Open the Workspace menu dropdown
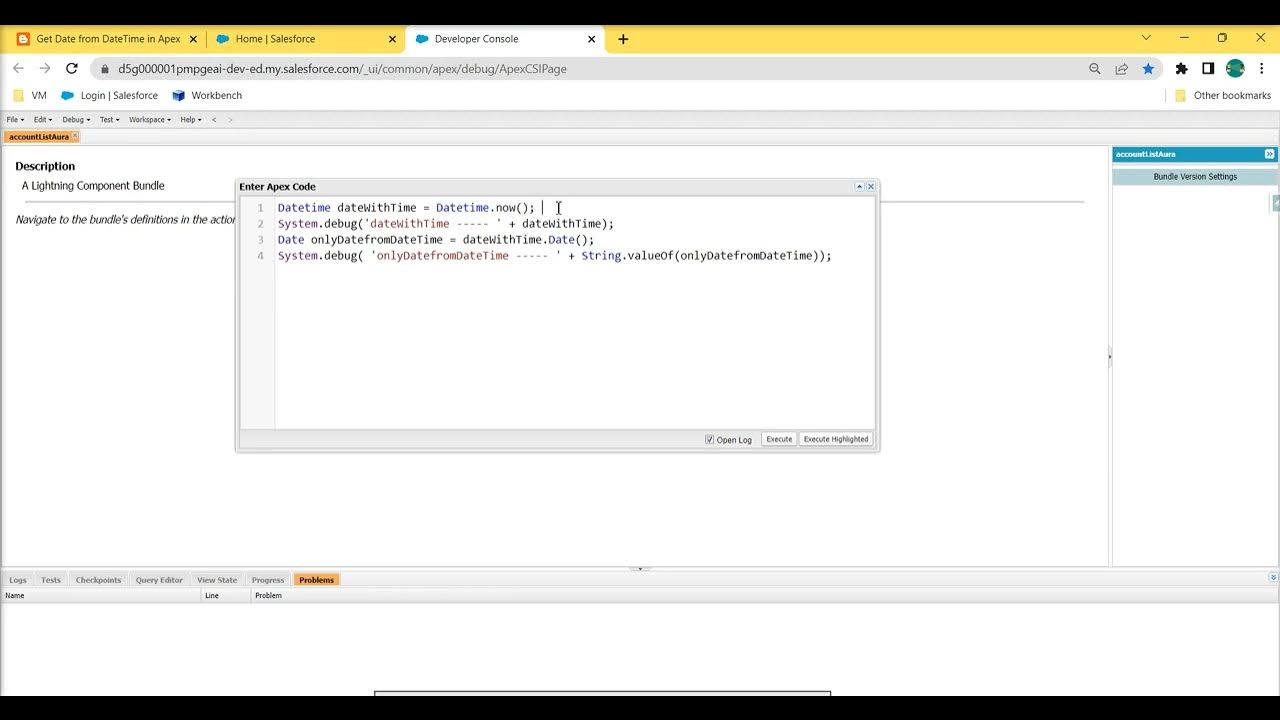 [150, 119]
